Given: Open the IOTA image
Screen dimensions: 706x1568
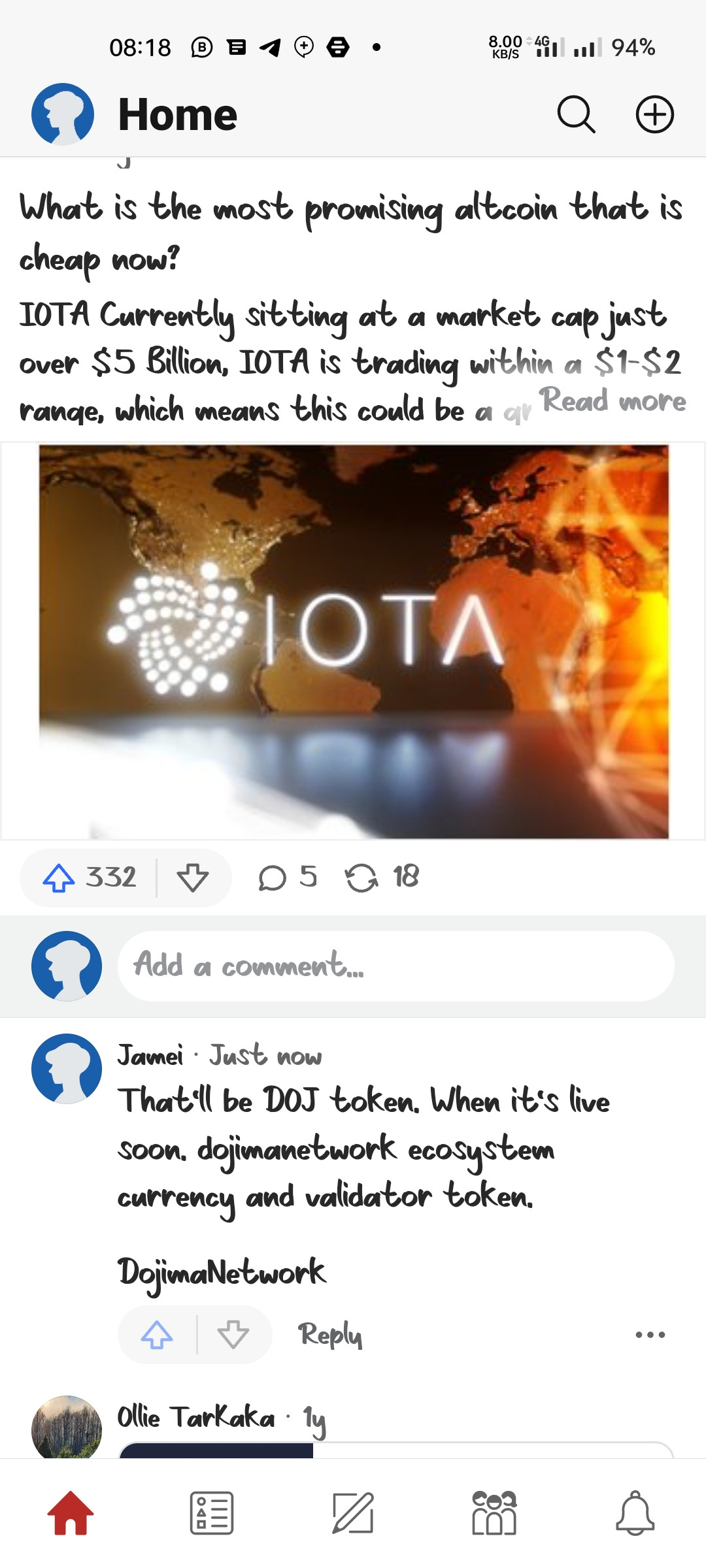Looking at the screenshot, I should point(354,642).
